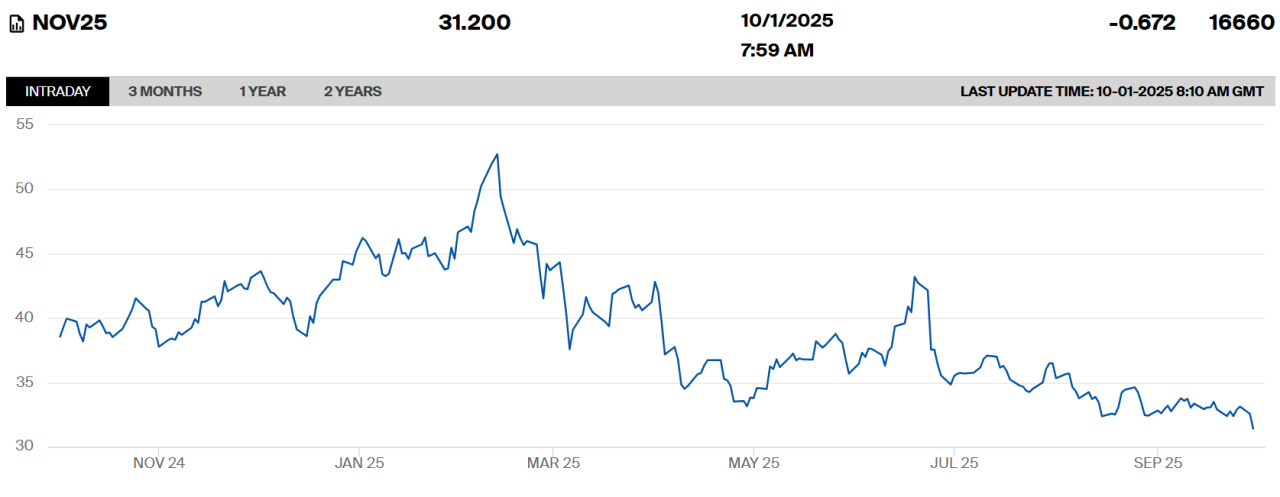Click the last update time text
Screen dimensions: 1280x497
pos(1112,92)
